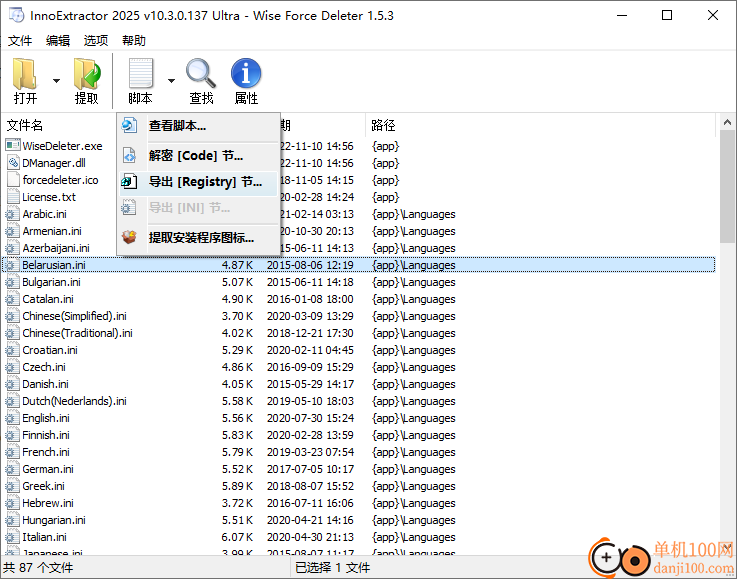Select the Finnish.ini file name

[x=46, y=435]
